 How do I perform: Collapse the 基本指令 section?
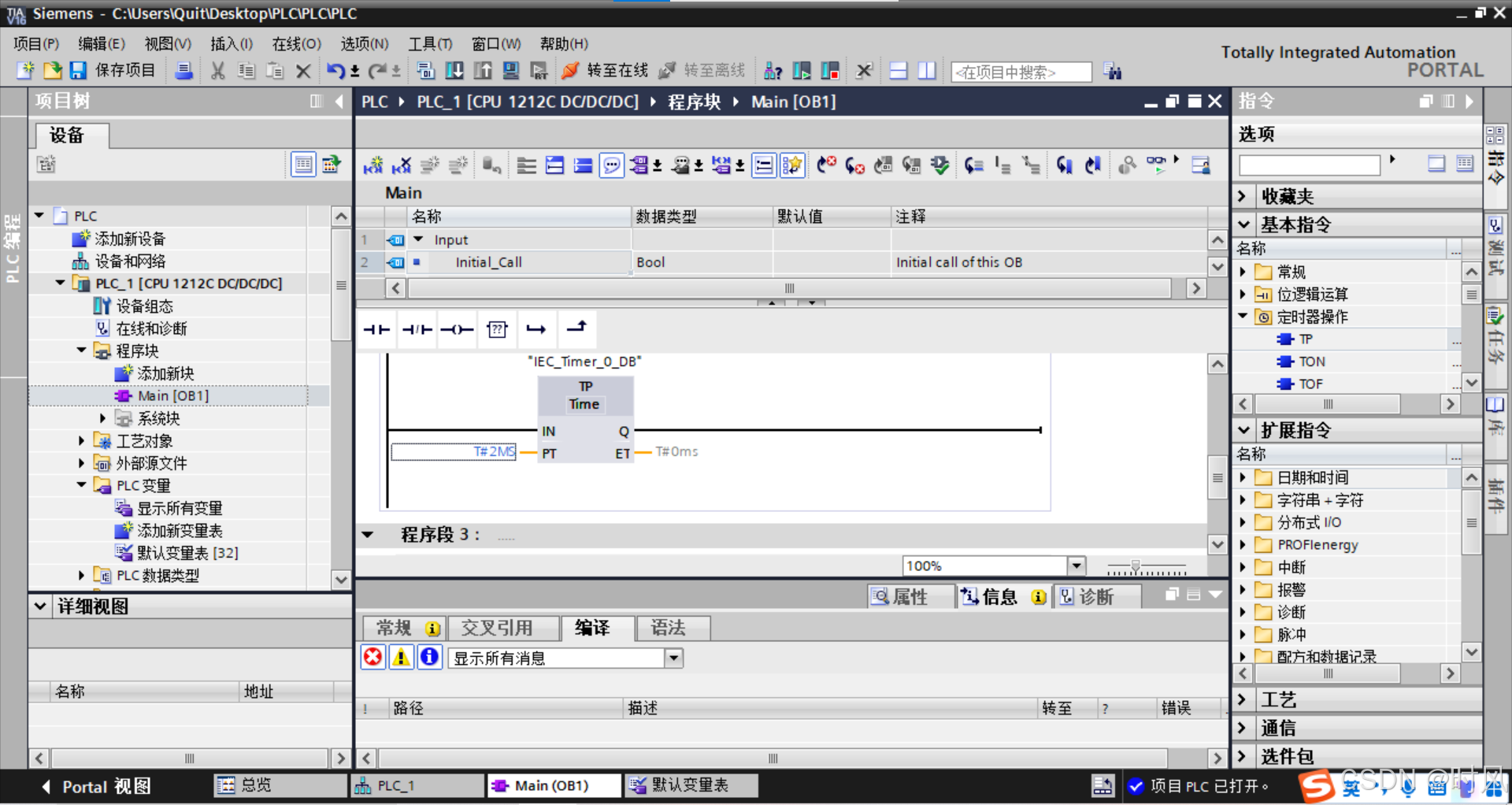point(1243,224)
